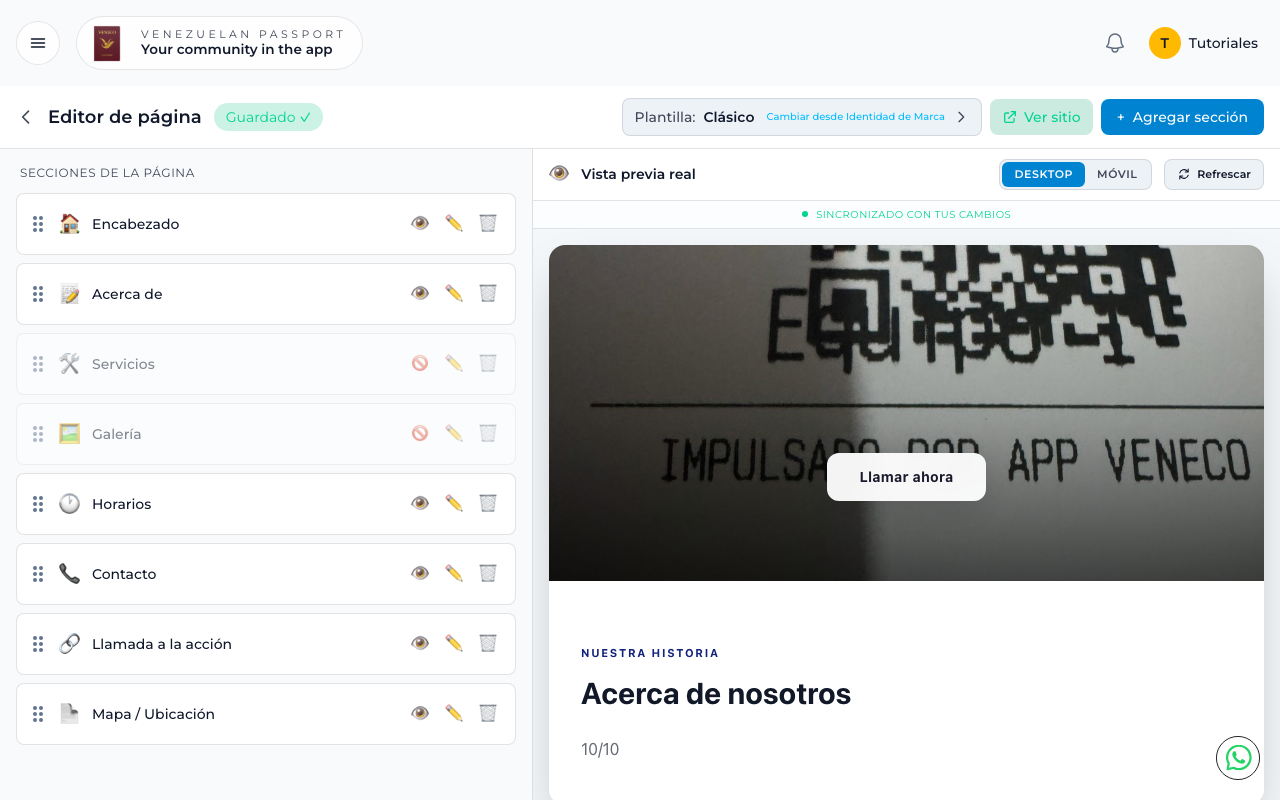Image resolution: width=1280 pixels, height=800 pixels.
Task: Edit the Galería section
Action: pos(454,433)
